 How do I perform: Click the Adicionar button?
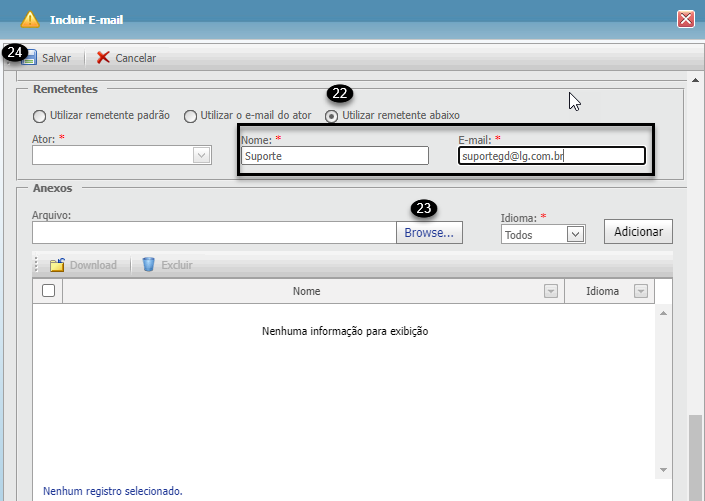(638, 232)
